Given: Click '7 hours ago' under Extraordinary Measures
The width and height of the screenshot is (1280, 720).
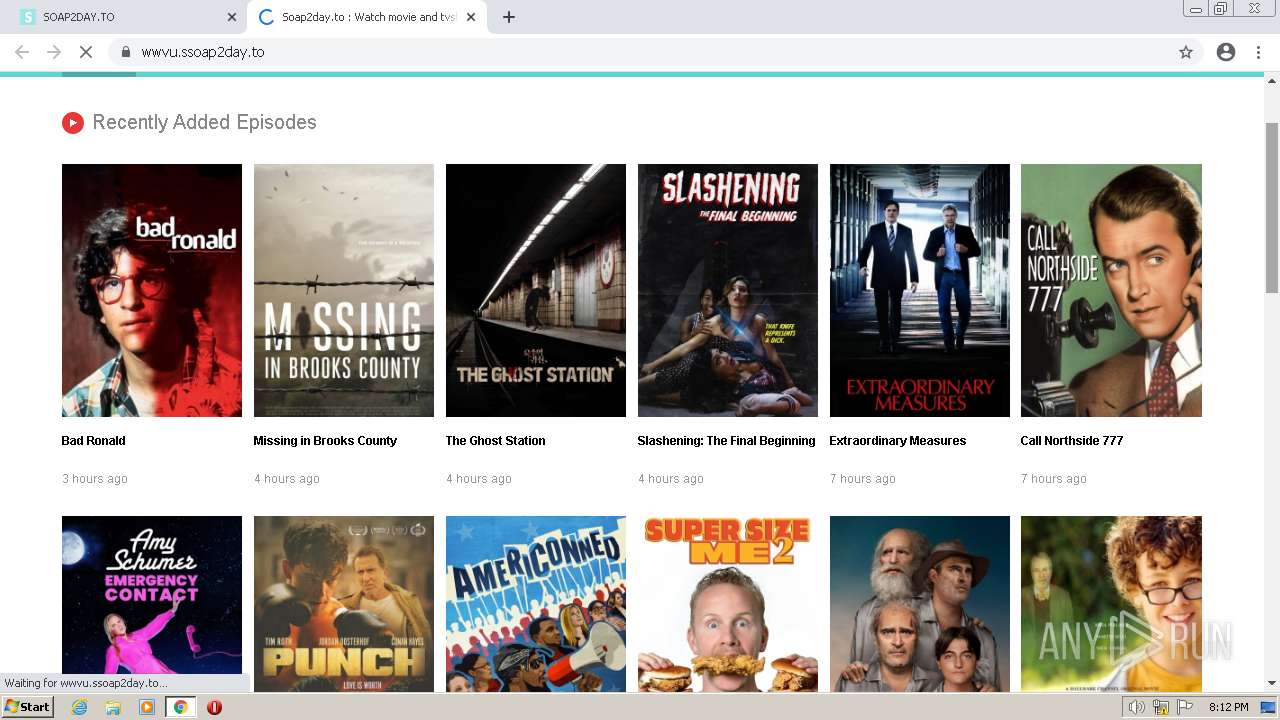Looking at the screenshot, I should (862, 479).
